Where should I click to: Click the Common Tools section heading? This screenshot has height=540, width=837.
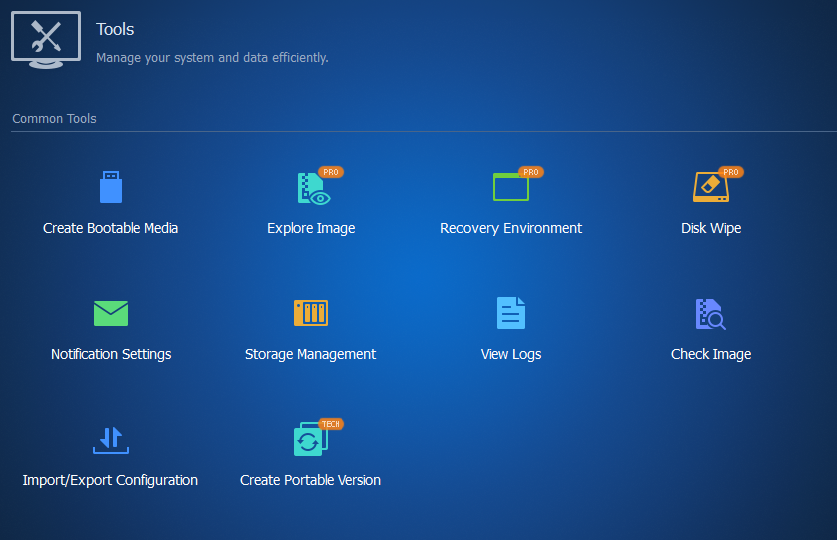[x=54, y=118]
